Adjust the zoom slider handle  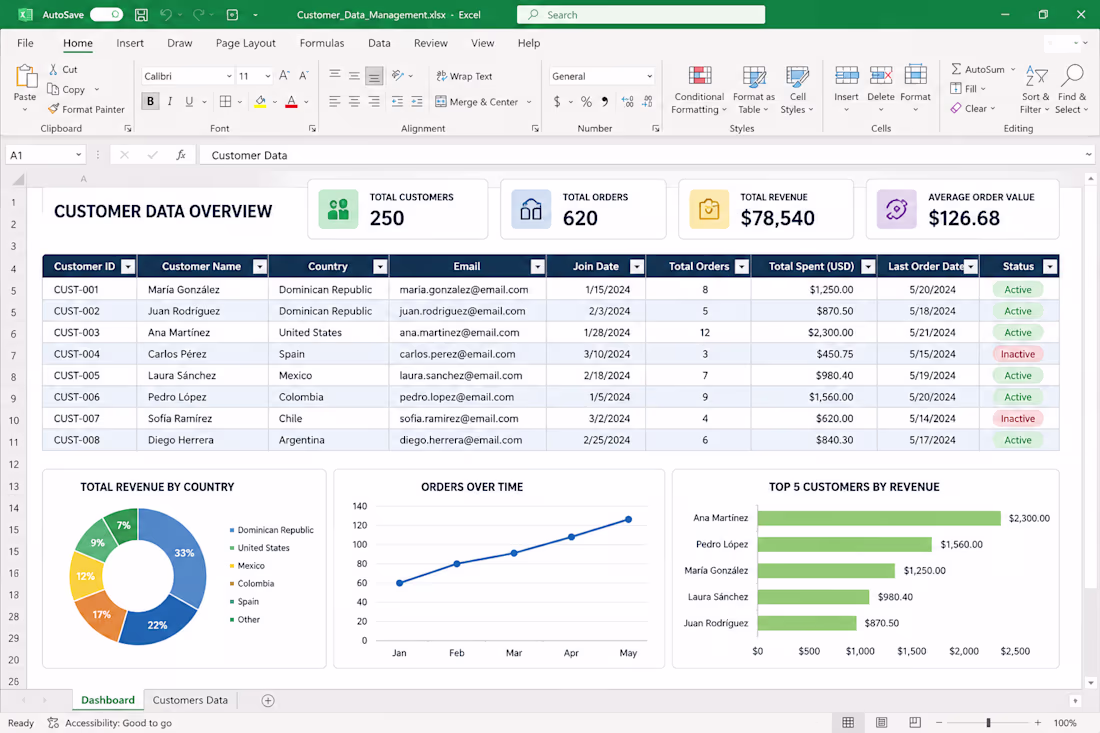pos(988,722)
